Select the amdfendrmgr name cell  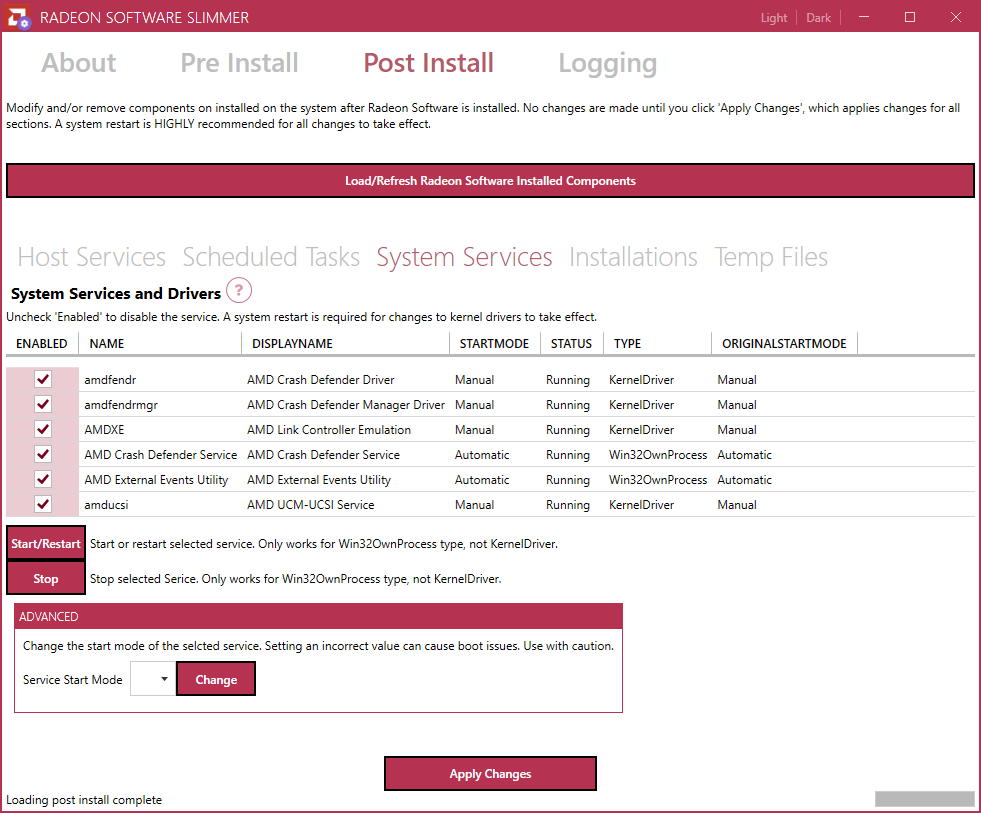point(121,405)
